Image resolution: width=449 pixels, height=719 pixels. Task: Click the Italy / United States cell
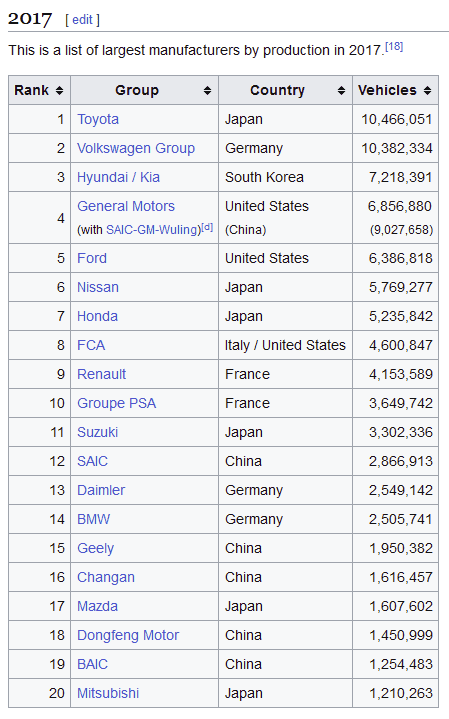(285, 345)
